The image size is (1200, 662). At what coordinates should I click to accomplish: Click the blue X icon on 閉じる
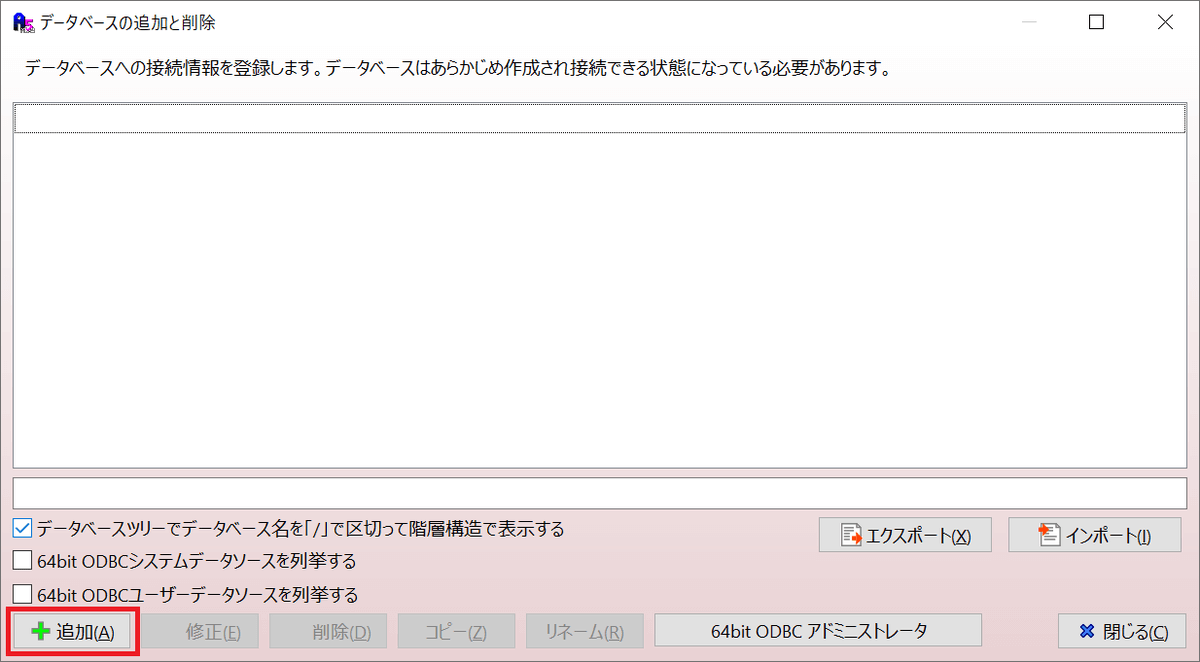pyautogui.click(x=1087, y=632)
